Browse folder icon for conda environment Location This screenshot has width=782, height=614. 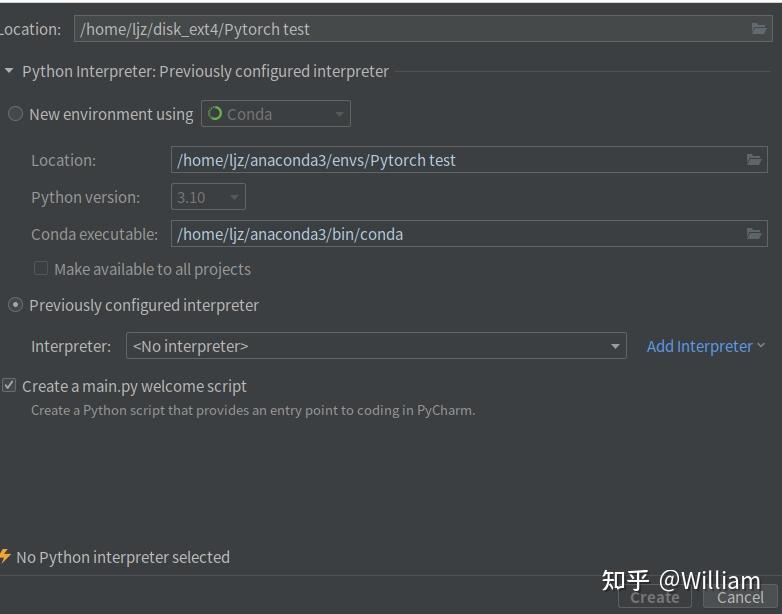tap(754, 160)
